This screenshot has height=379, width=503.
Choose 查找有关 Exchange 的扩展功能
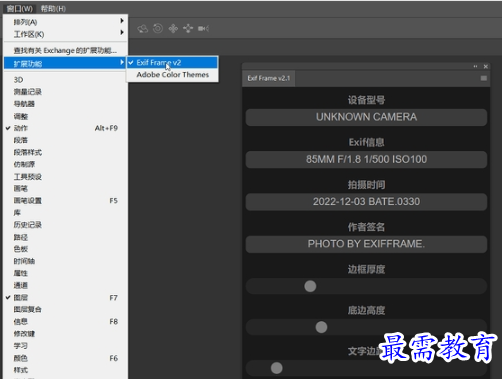pyautogui.click(x=66, y=51)
